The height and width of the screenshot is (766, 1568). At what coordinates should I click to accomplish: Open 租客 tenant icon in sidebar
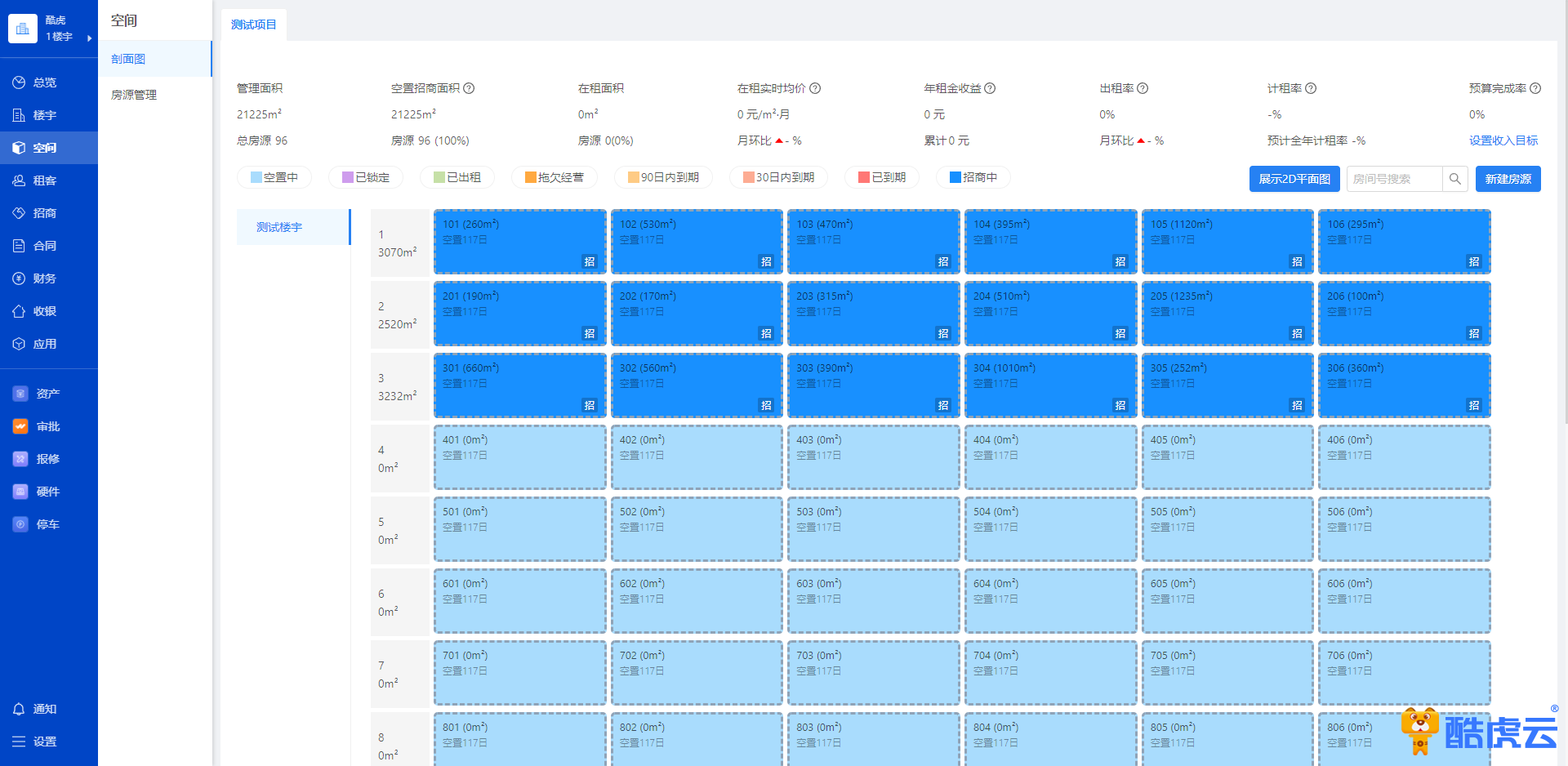point(20,180)
